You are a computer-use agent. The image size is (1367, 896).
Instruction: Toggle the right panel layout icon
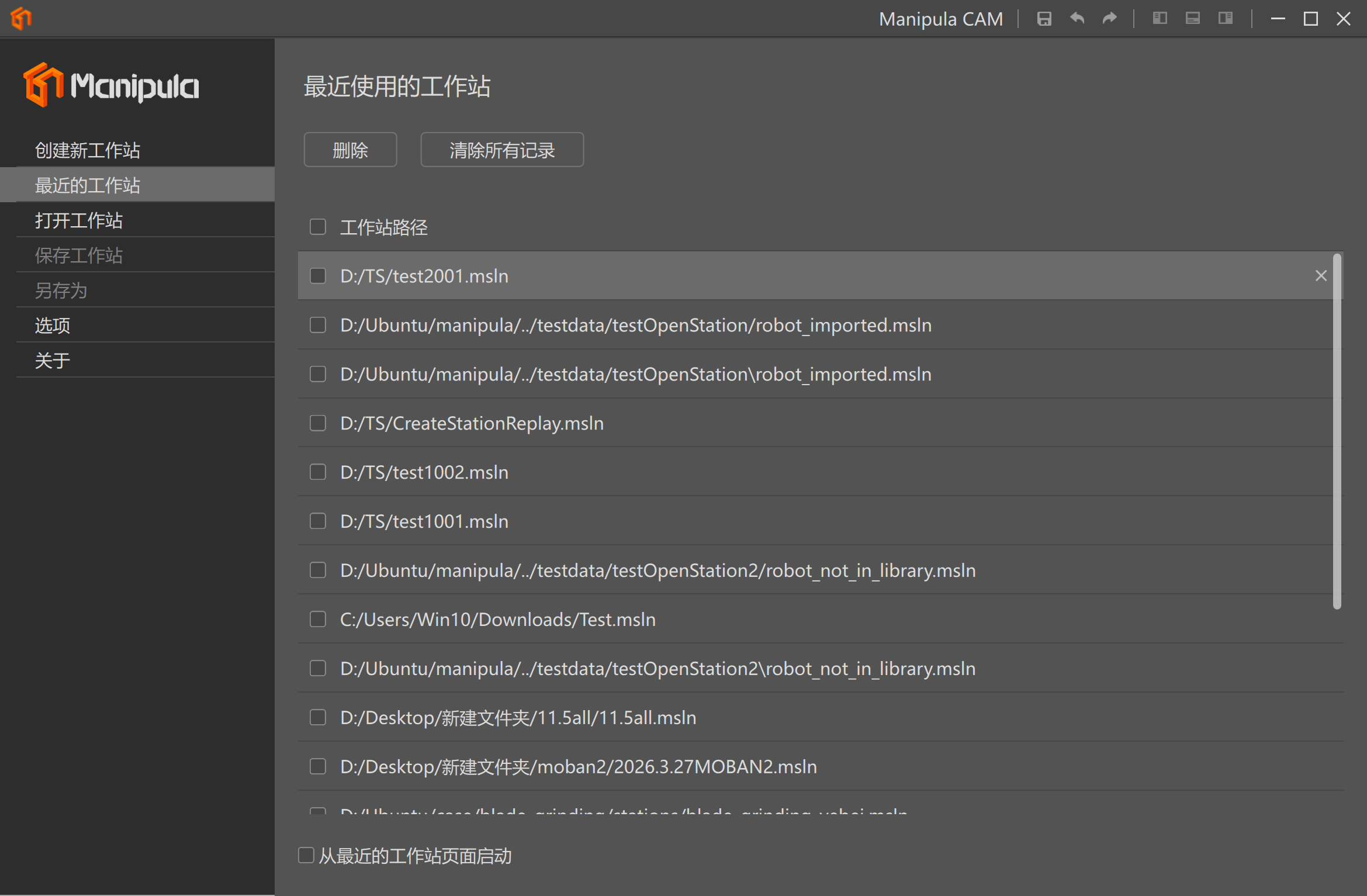[1225, 19]
